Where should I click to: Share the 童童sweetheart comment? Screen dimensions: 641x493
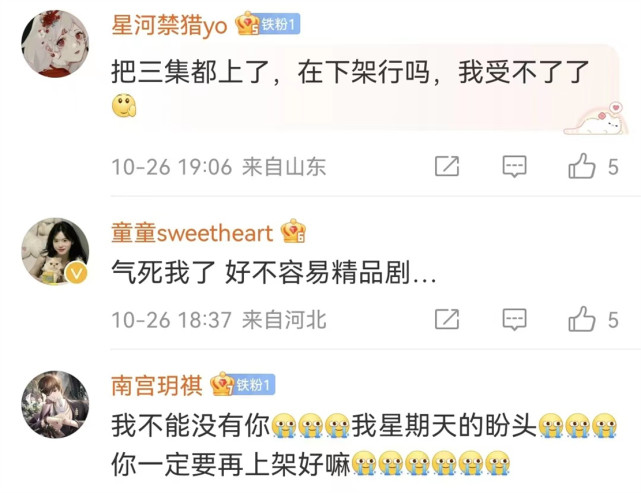pos(447,319)
